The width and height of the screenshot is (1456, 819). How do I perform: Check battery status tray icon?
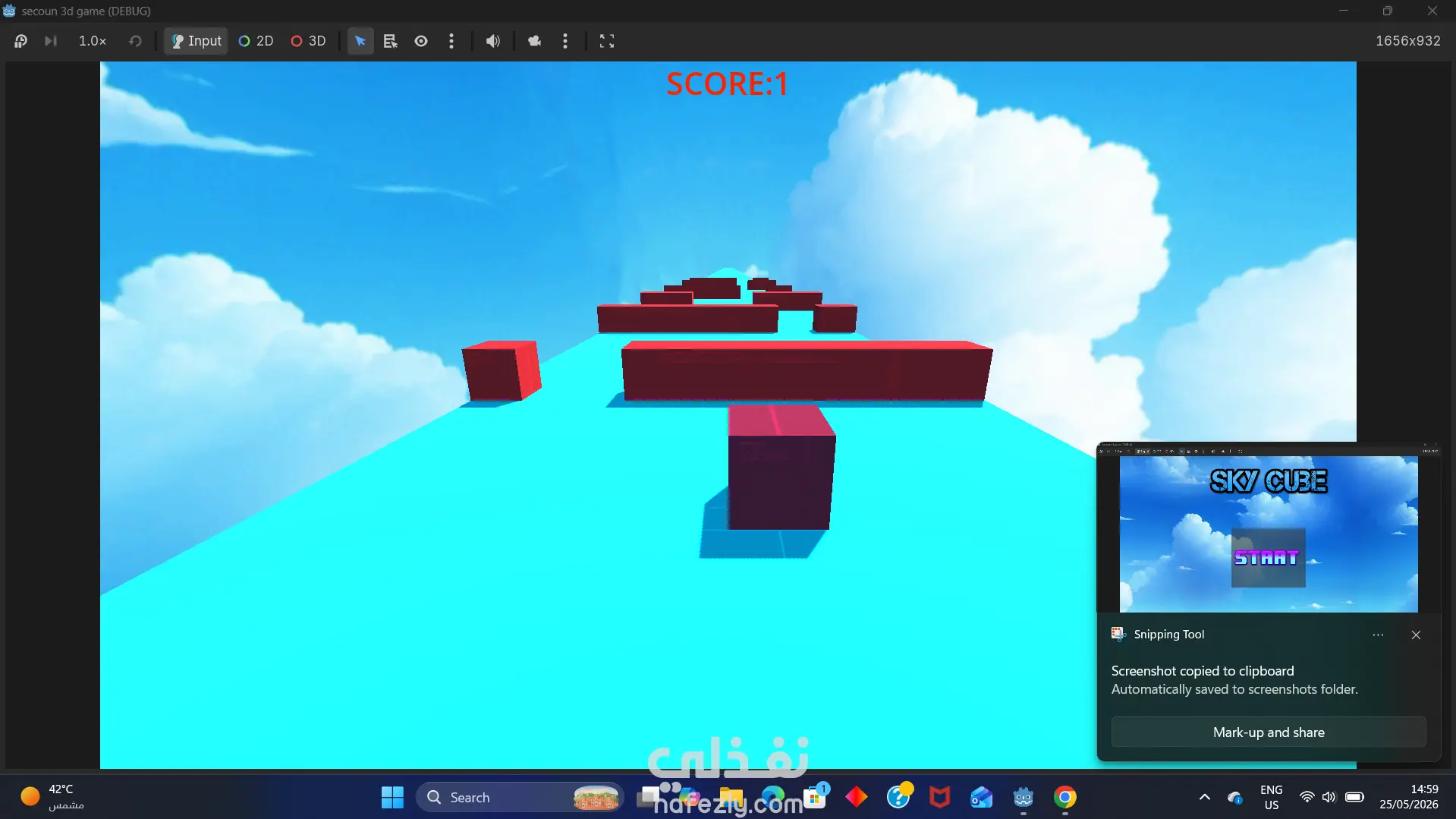[1354, 797]
